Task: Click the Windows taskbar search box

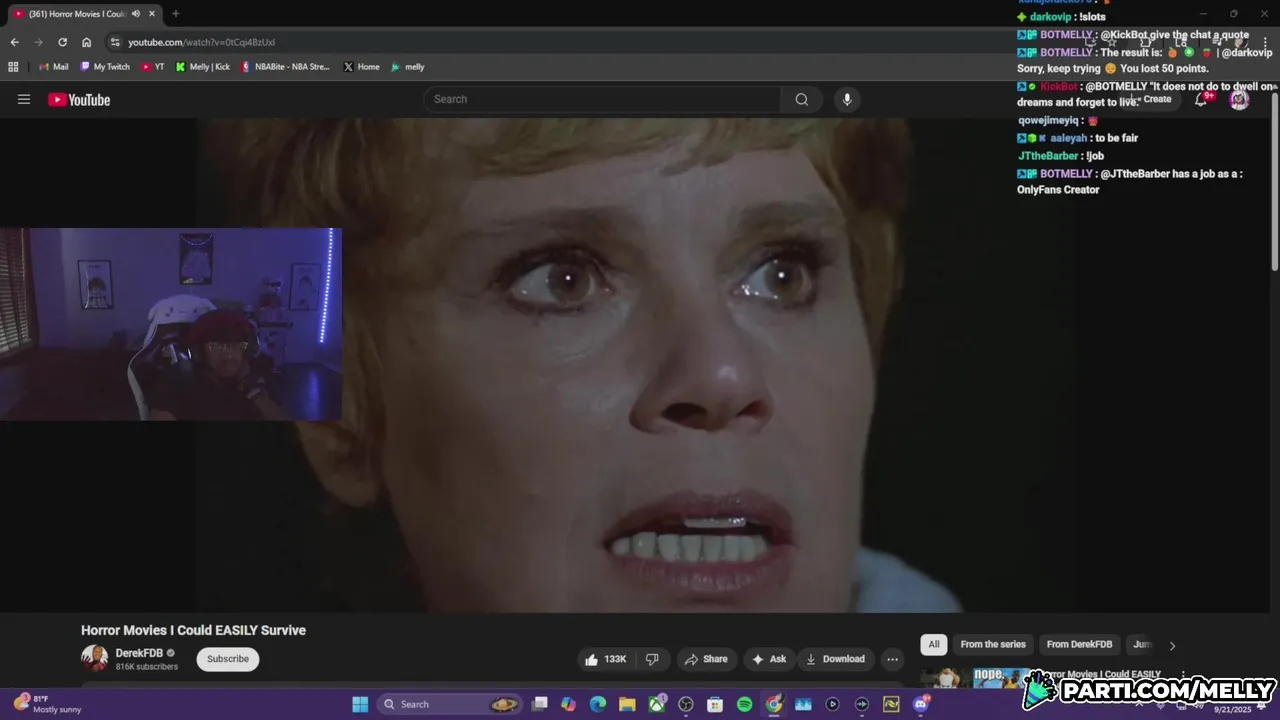Action: point(450,704)
